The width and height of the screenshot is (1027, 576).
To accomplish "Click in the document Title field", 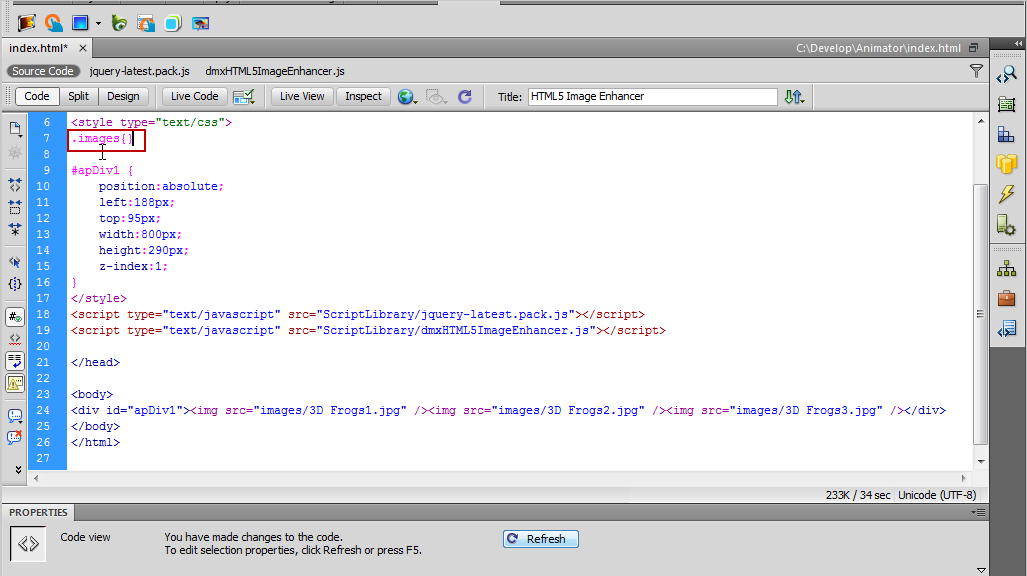I will [x=652, y=96].
